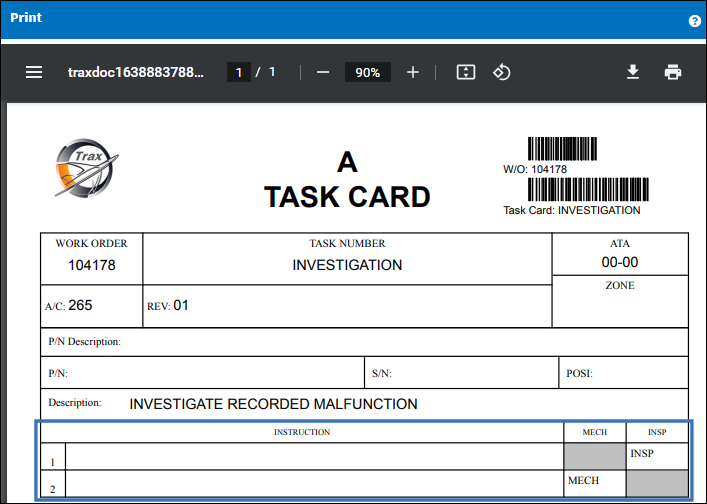Rotate the document counterclockwise

[x=501, y=72]
